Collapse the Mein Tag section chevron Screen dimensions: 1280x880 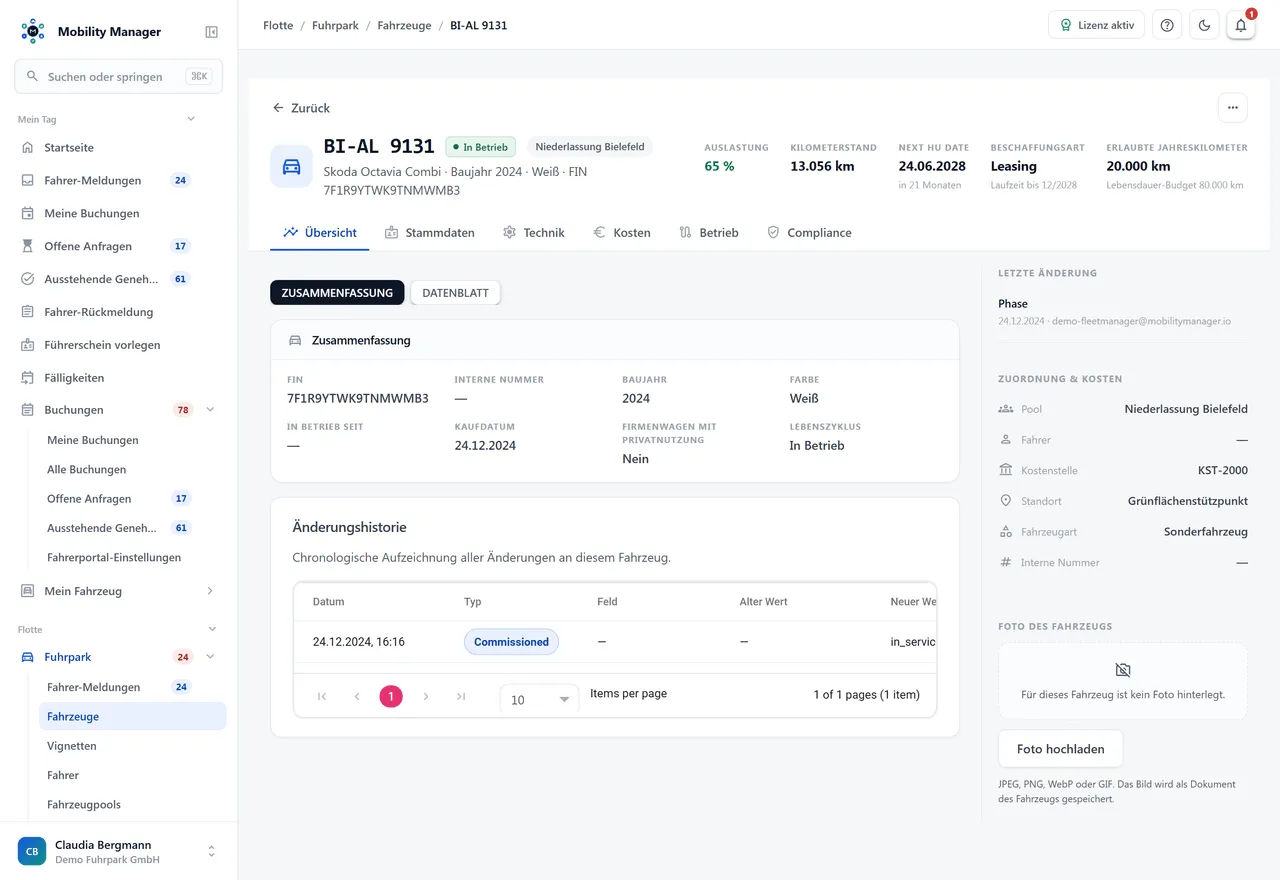click(x=191, y=119)
